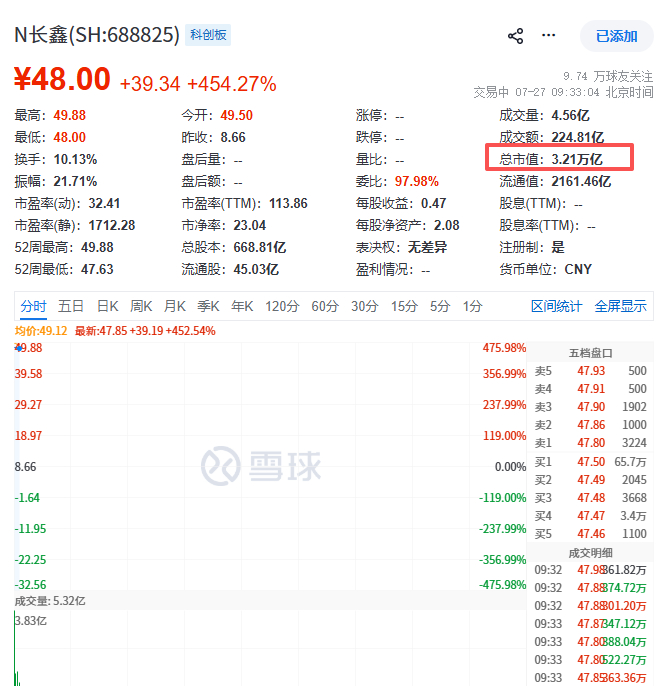Select the 卖4 order row at 47.91
Image resolution: width=662 pixels, height=686 pixels.
tap(590, 389)
